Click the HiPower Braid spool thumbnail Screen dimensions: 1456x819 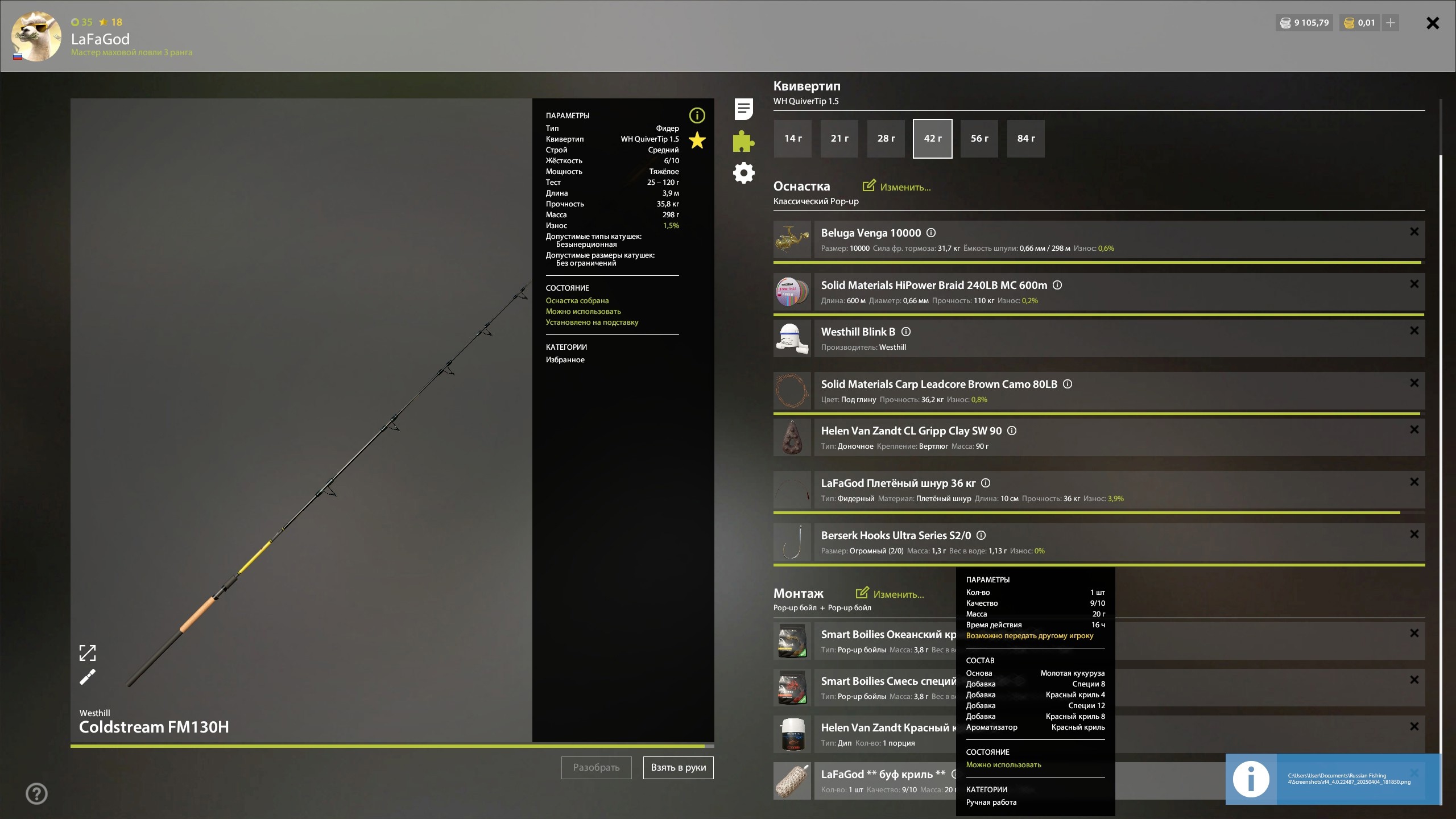792,292
